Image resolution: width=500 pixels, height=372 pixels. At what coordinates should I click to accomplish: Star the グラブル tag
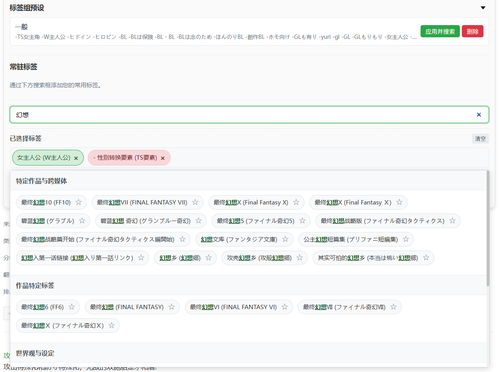(82, 221)
